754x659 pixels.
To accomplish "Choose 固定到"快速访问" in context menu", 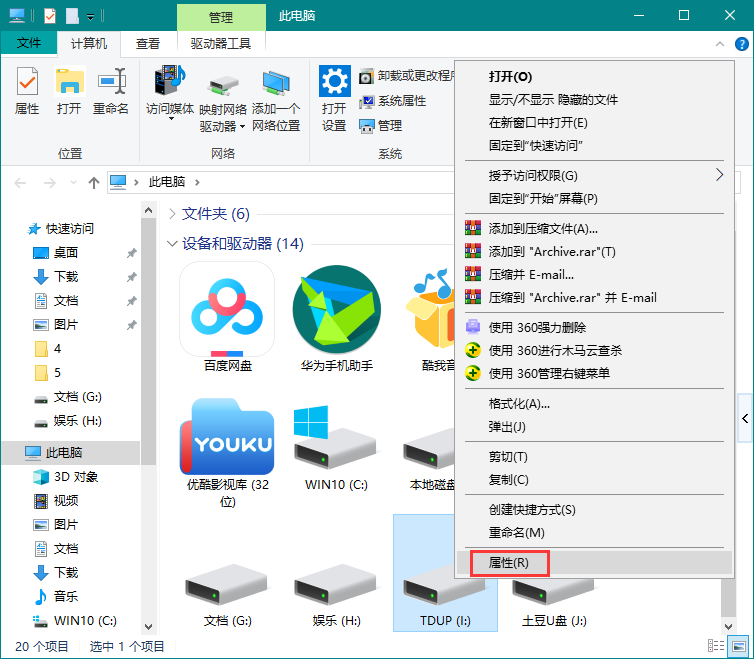I will point(594,145).
